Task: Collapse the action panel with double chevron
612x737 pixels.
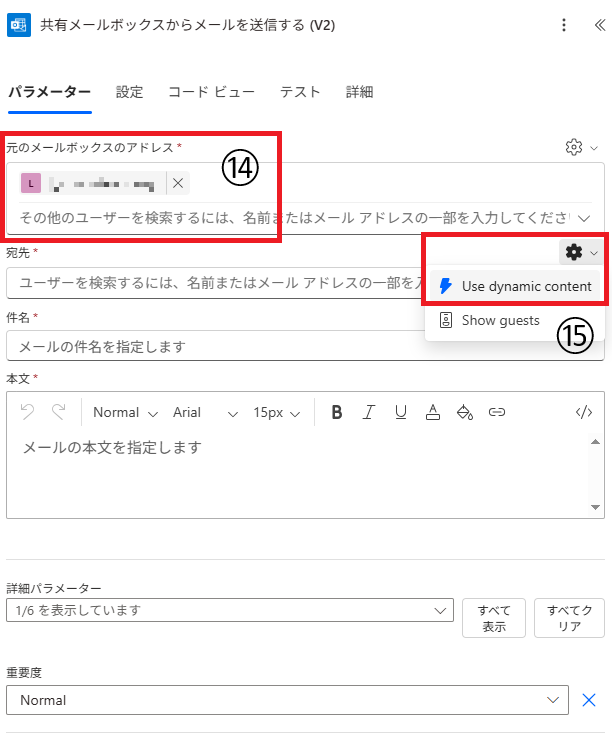Action: pyautogui.click(x=599, y=25)
